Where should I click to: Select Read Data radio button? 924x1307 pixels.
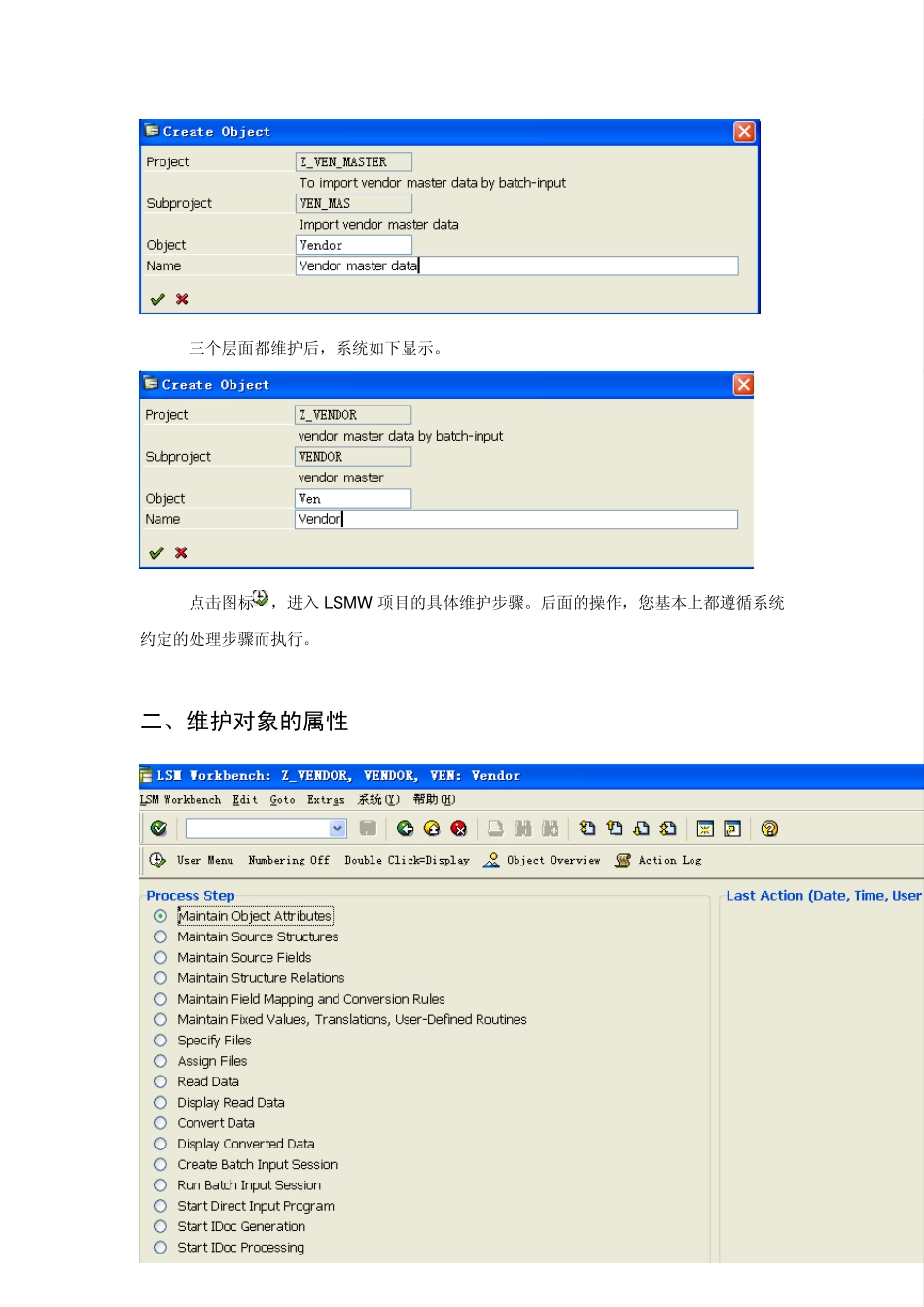160,1081
